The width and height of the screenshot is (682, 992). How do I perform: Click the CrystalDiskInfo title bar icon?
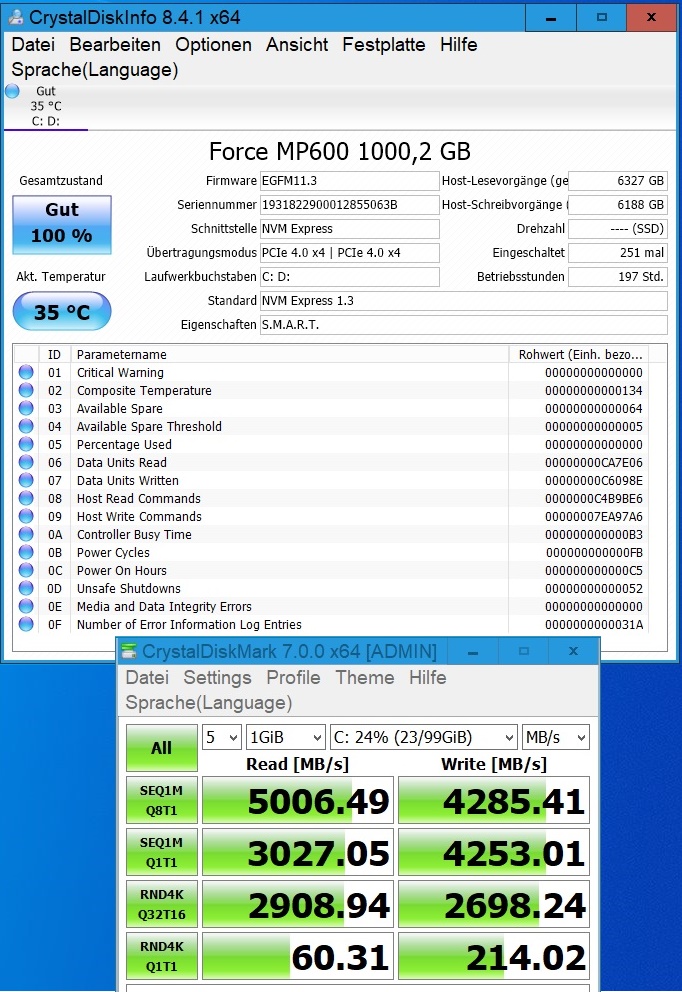click(x=16, y=17)
